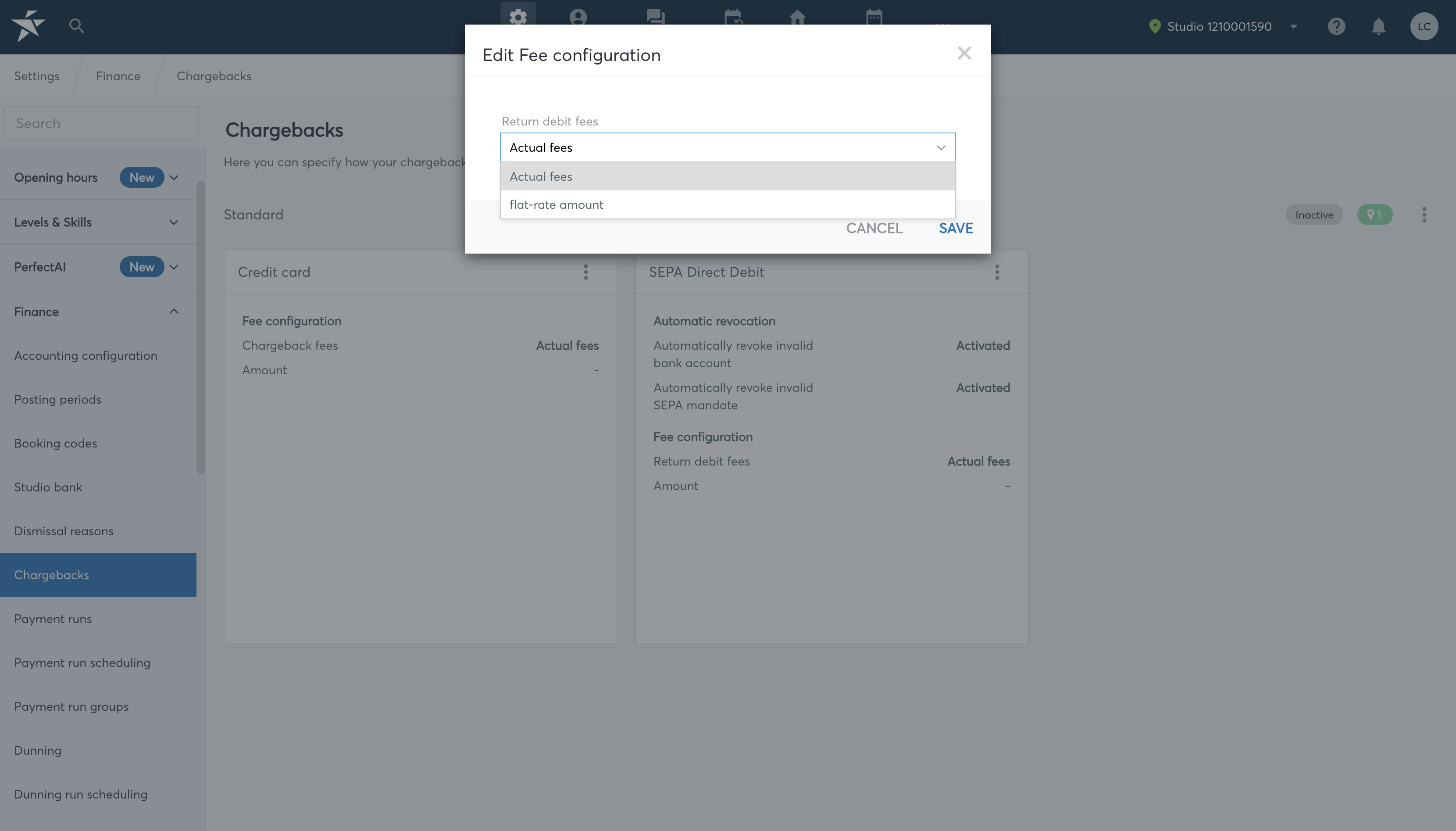Click the green location count badge
Viewport: 1456px width, 831px height.
tap(1374, 215)
